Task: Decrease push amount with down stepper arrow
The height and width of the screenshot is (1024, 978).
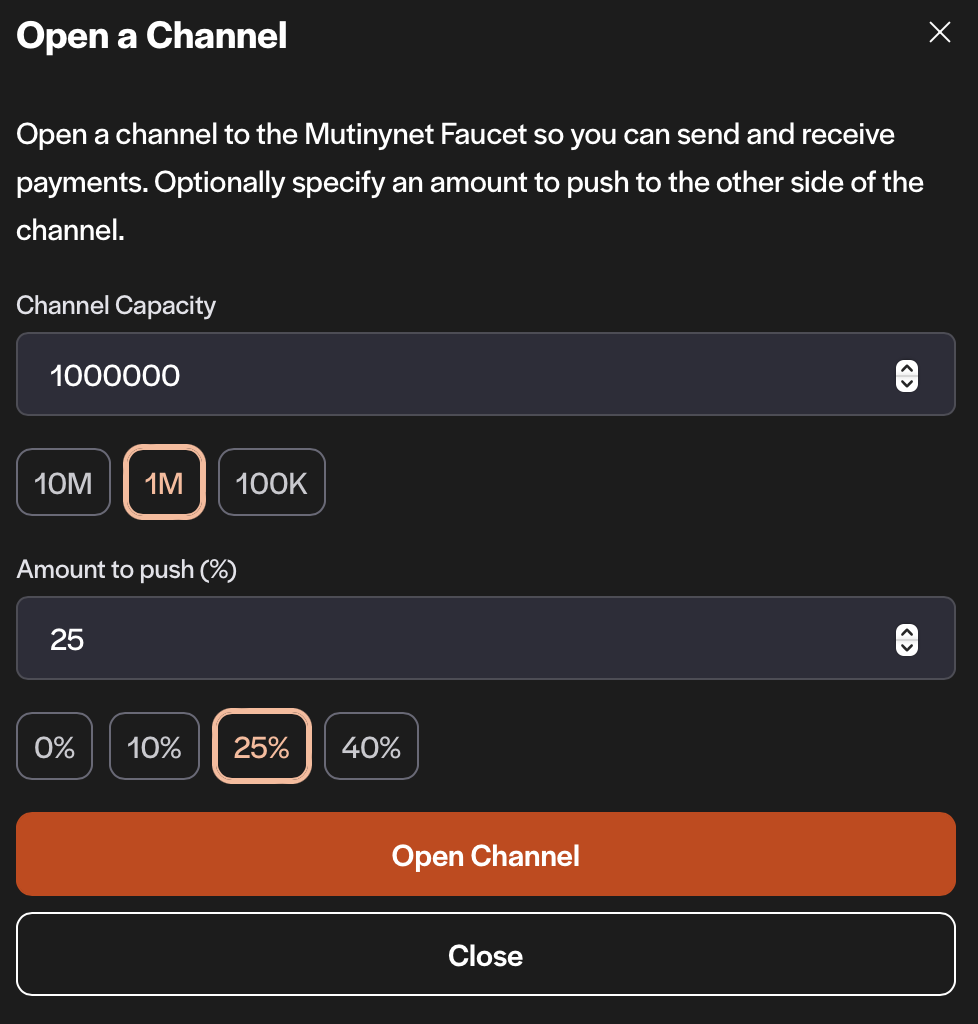Action: (906, 647)
